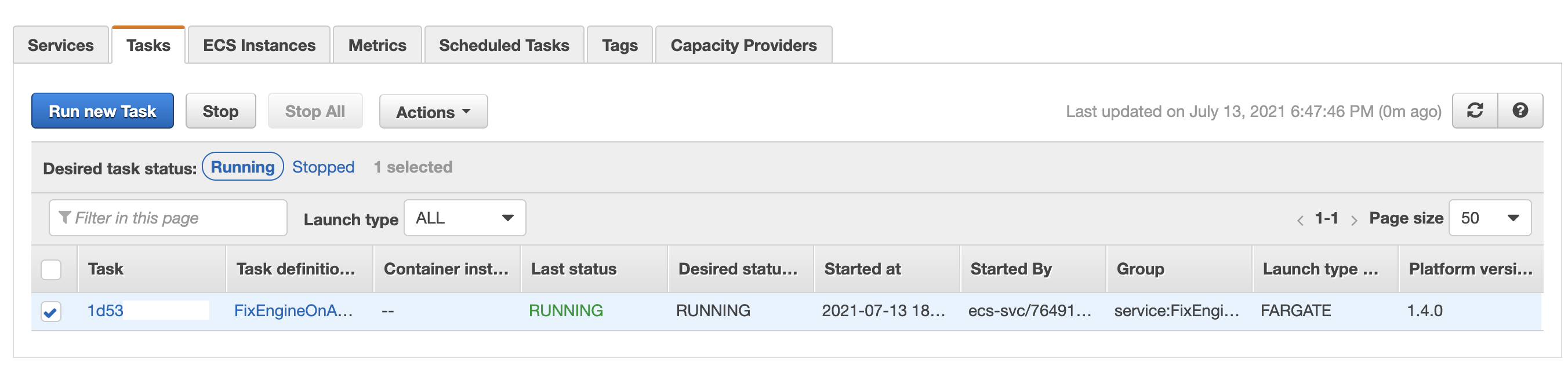Sort by the Last status column header
Screen dimensions: 1568x366
click(574, 269)
